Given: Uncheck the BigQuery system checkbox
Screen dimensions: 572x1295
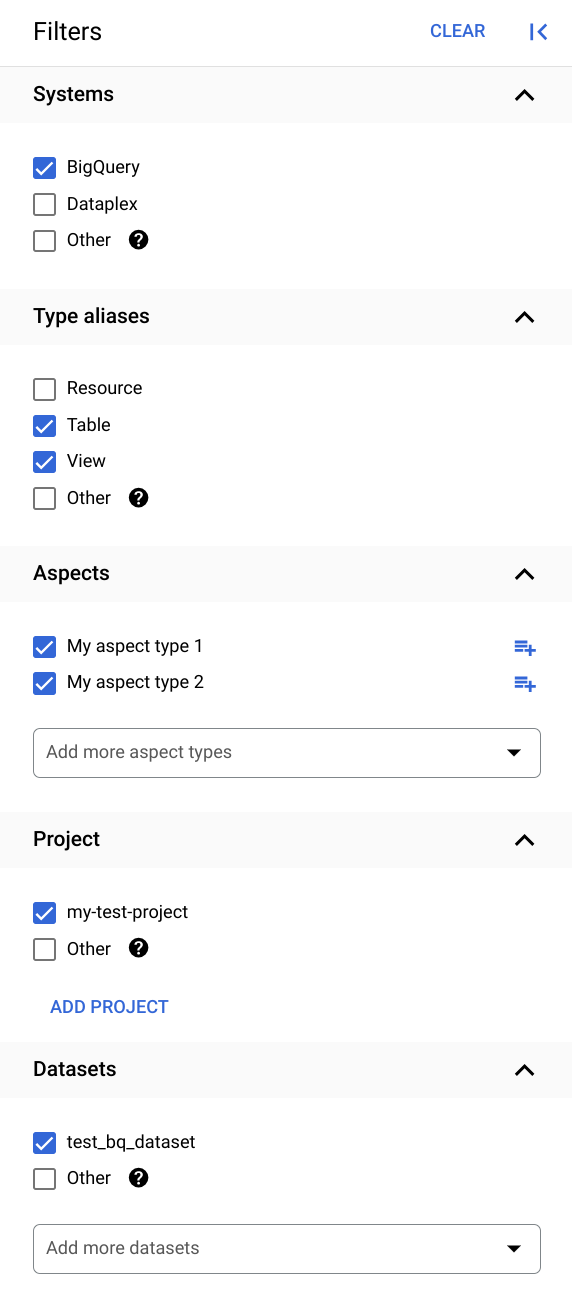Looking at the screenshot, I should tap(44, 168).
